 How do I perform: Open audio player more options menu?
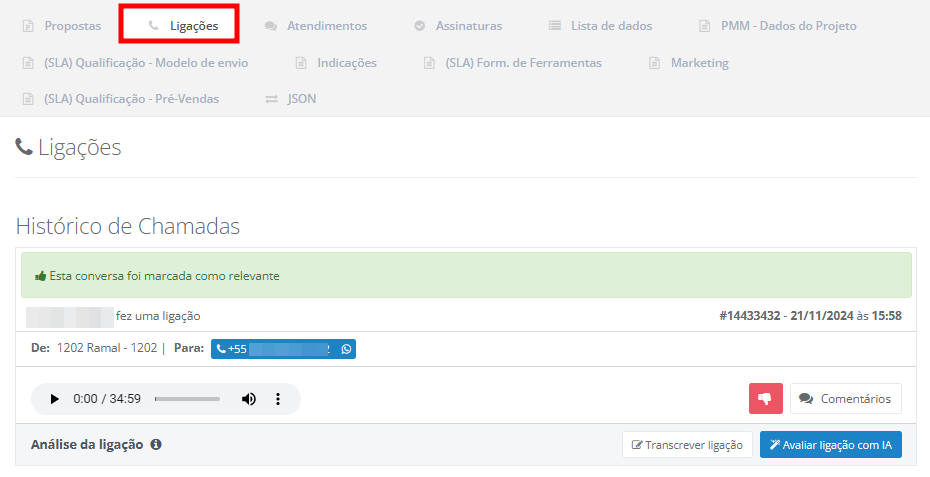coord(278,399)
